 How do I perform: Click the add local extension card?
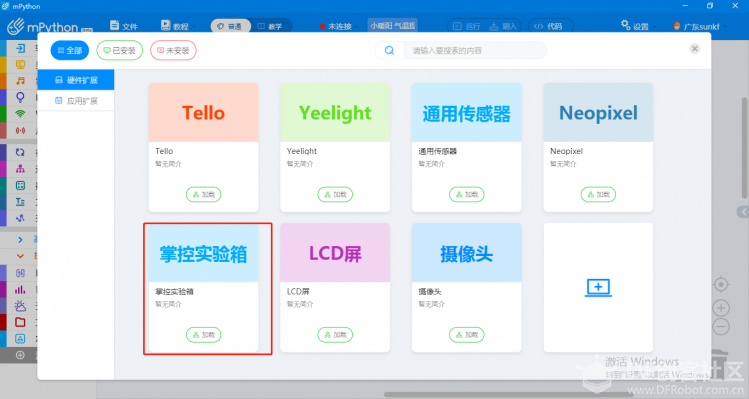coord(598,287)
